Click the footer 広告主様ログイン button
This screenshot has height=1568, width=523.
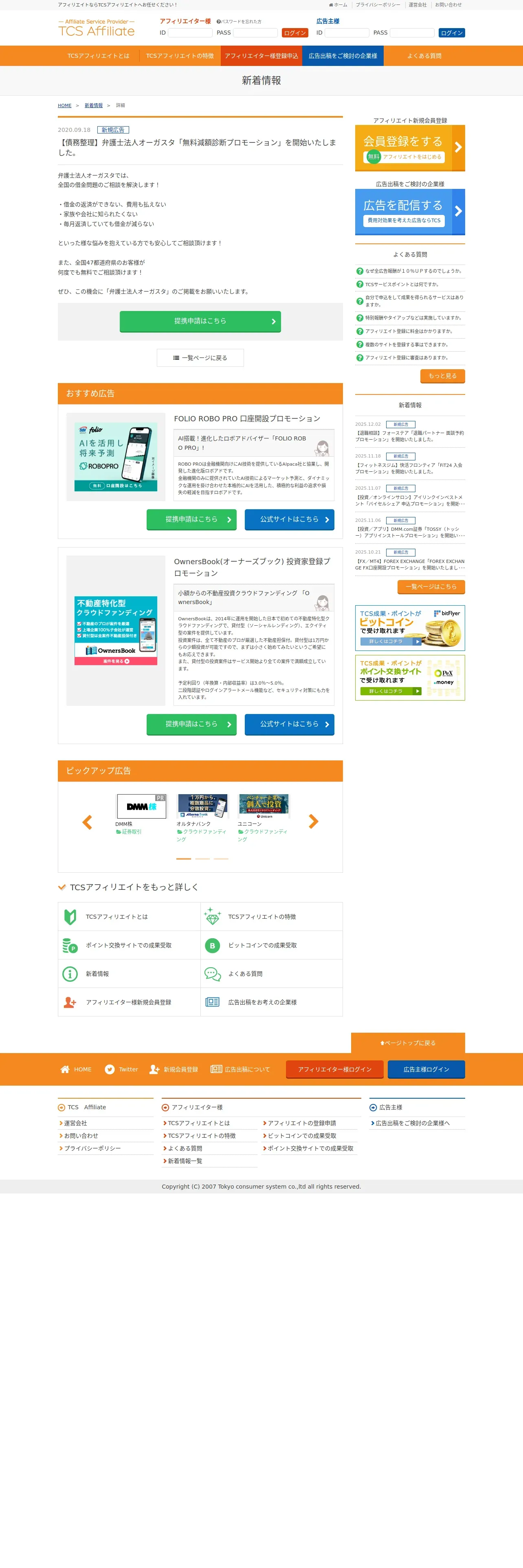(426, 1069)
